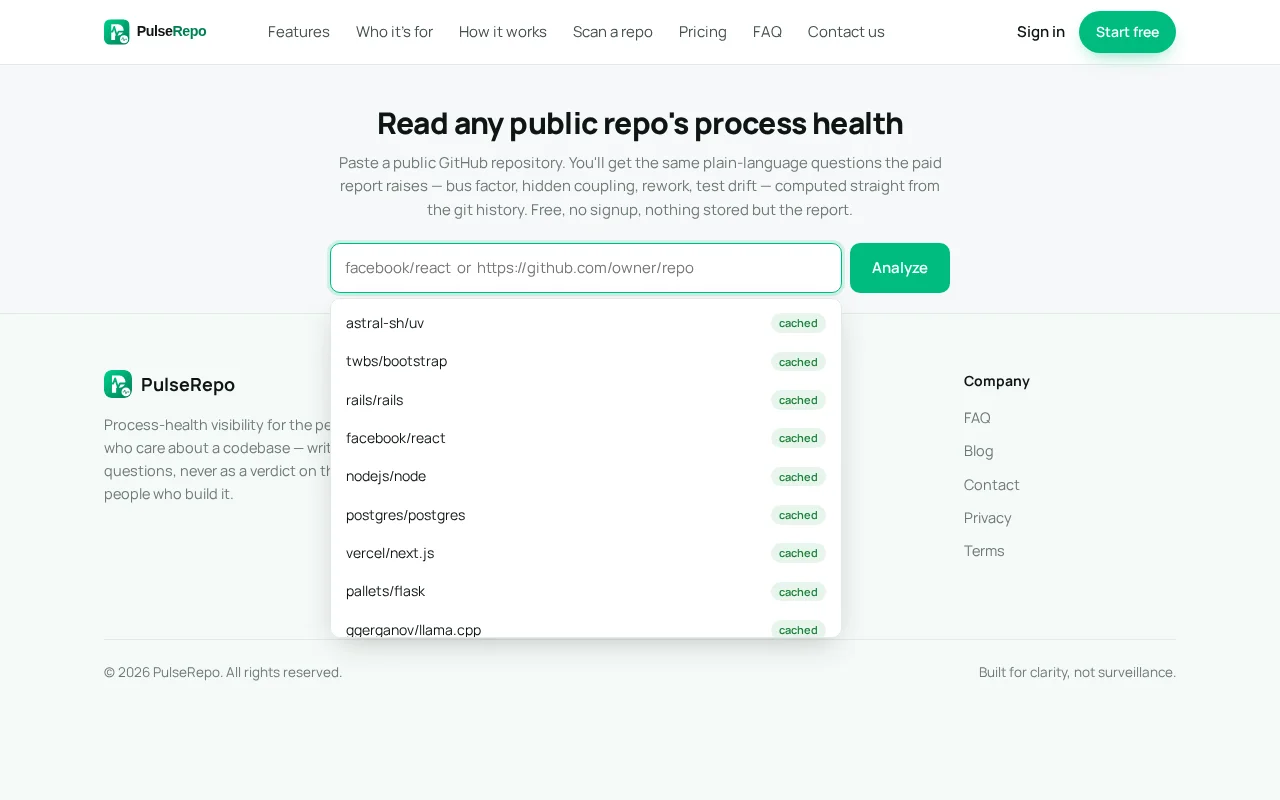Click the Sign in link
Screen dimensions: 1280x800
click(1041, 32)
